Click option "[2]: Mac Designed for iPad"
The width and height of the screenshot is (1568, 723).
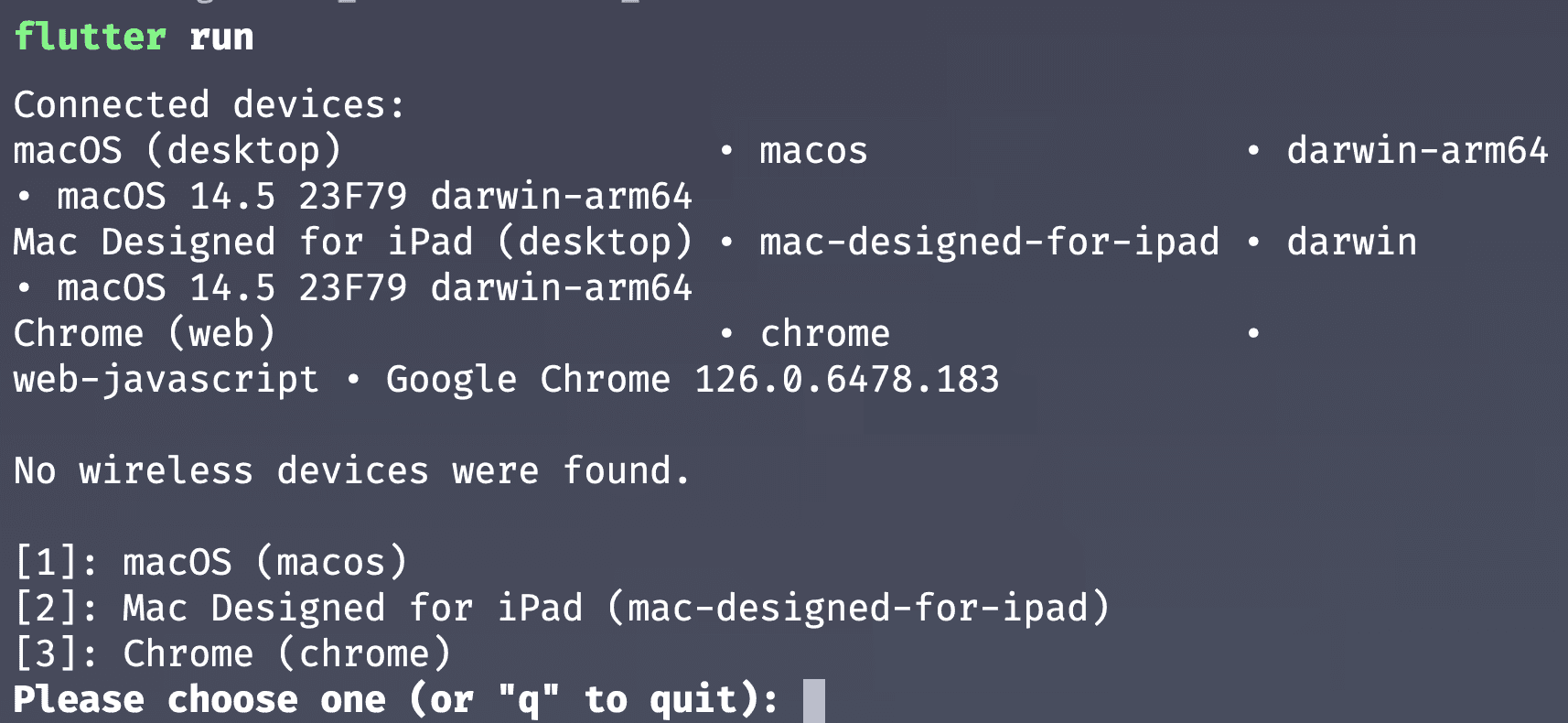562,609
